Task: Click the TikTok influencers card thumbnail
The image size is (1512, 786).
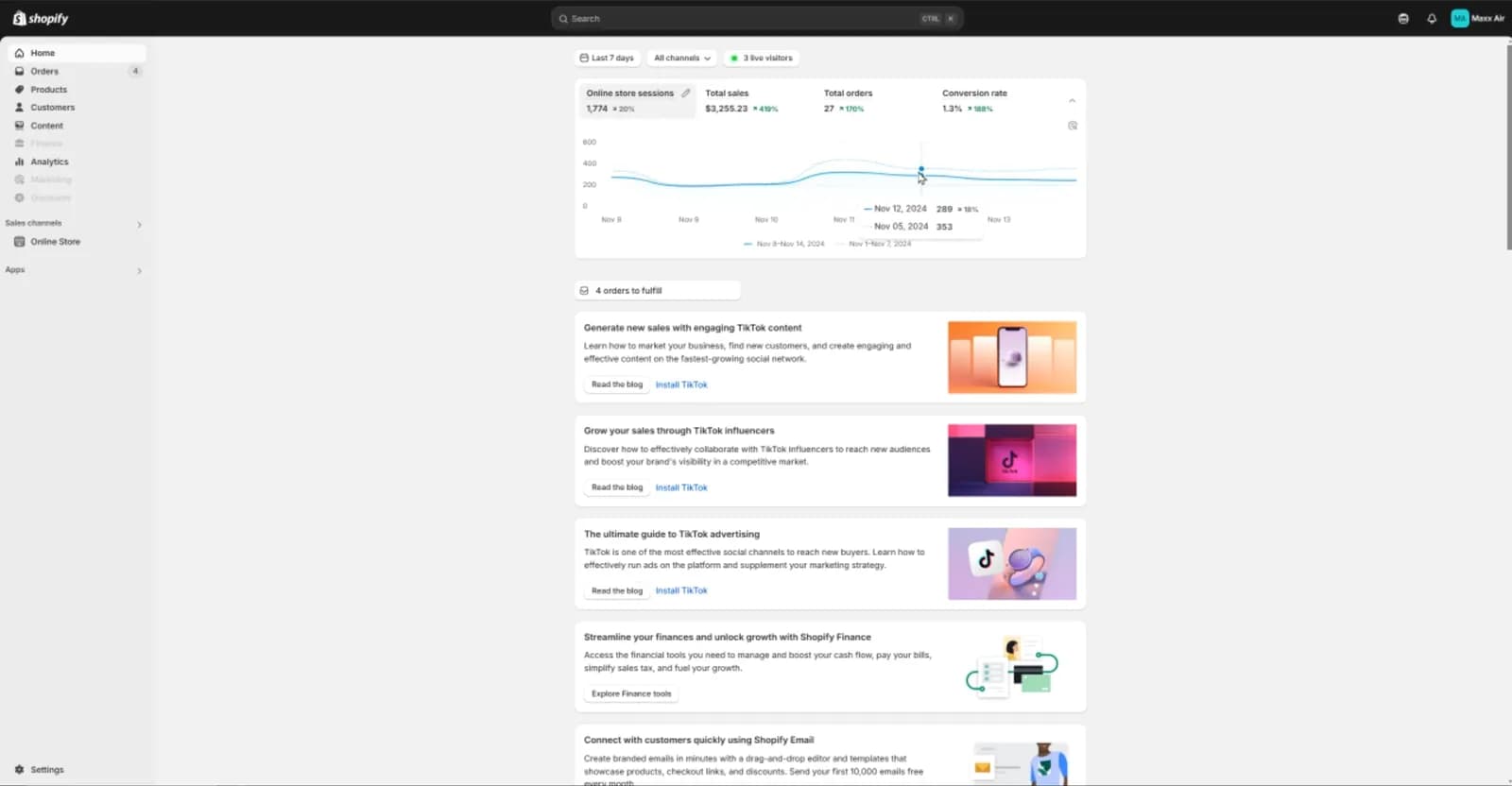Action: pyautogui.click(x=1012, y=461)
